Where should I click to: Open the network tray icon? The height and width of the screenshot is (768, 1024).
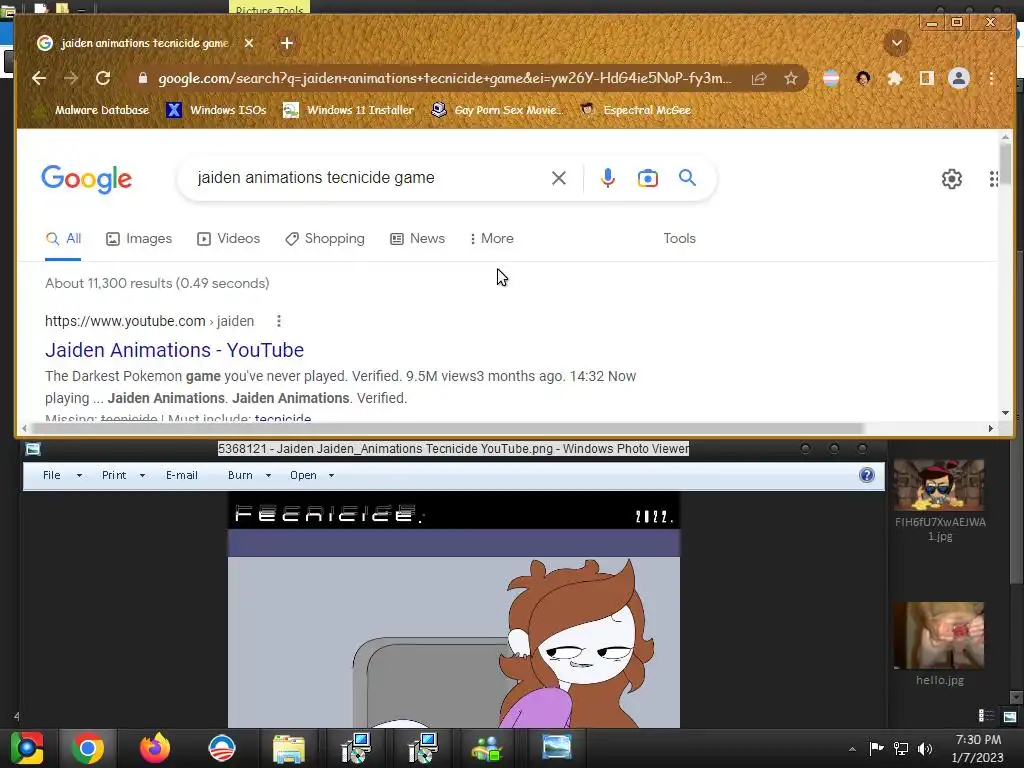pyautogui.click(x=901, y=749)
